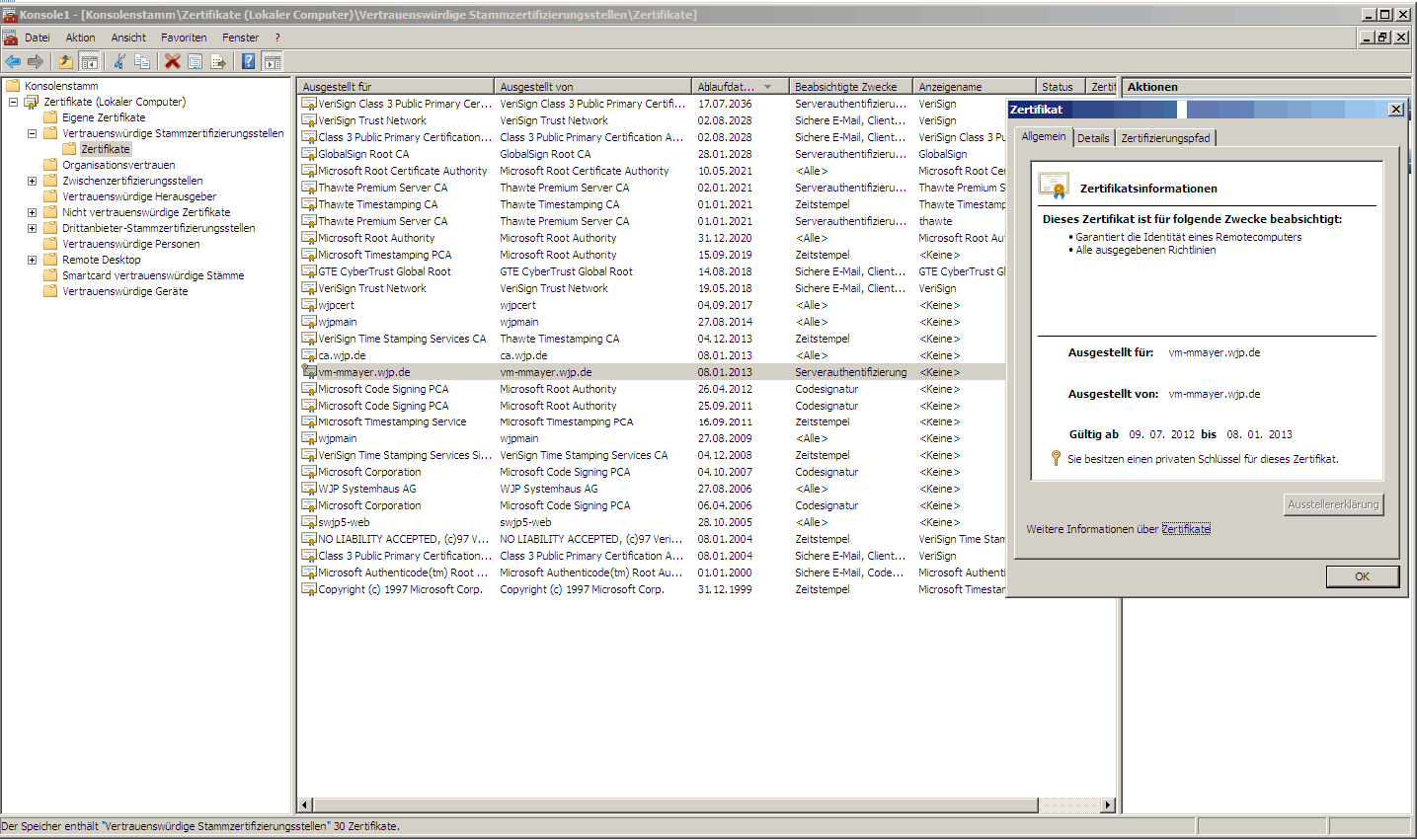1417x840 pixels.
Task: Click the scissors cut toolbar icon
Action: point(118,61)
